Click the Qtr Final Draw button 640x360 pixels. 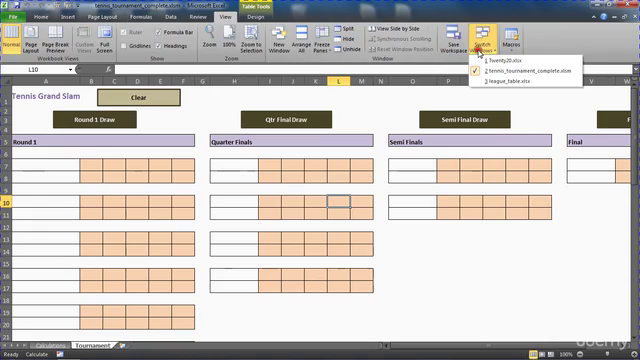[286, 120]
